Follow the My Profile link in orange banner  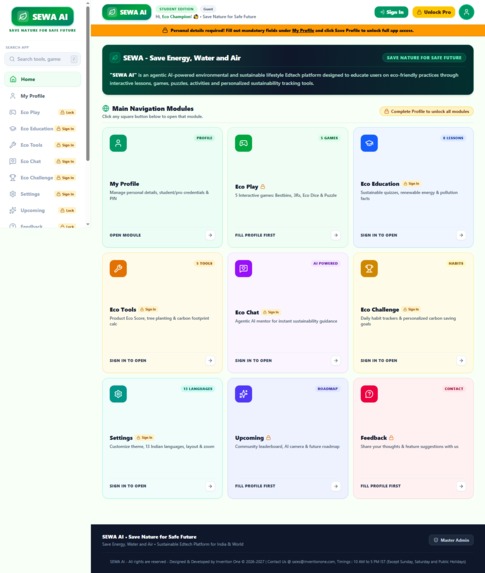point(303,30)
